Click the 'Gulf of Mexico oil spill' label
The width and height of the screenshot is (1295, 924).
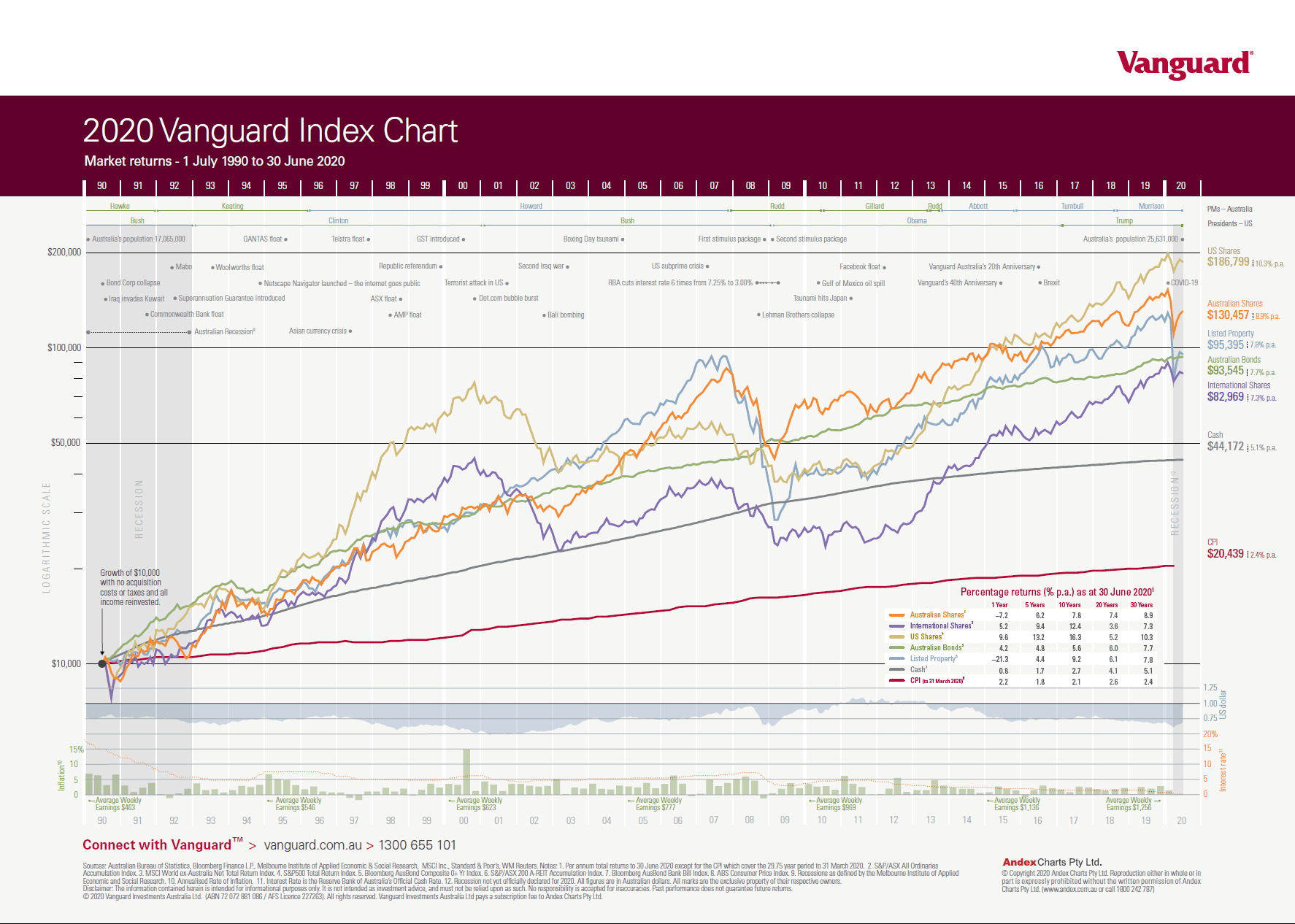pos(853,283)
